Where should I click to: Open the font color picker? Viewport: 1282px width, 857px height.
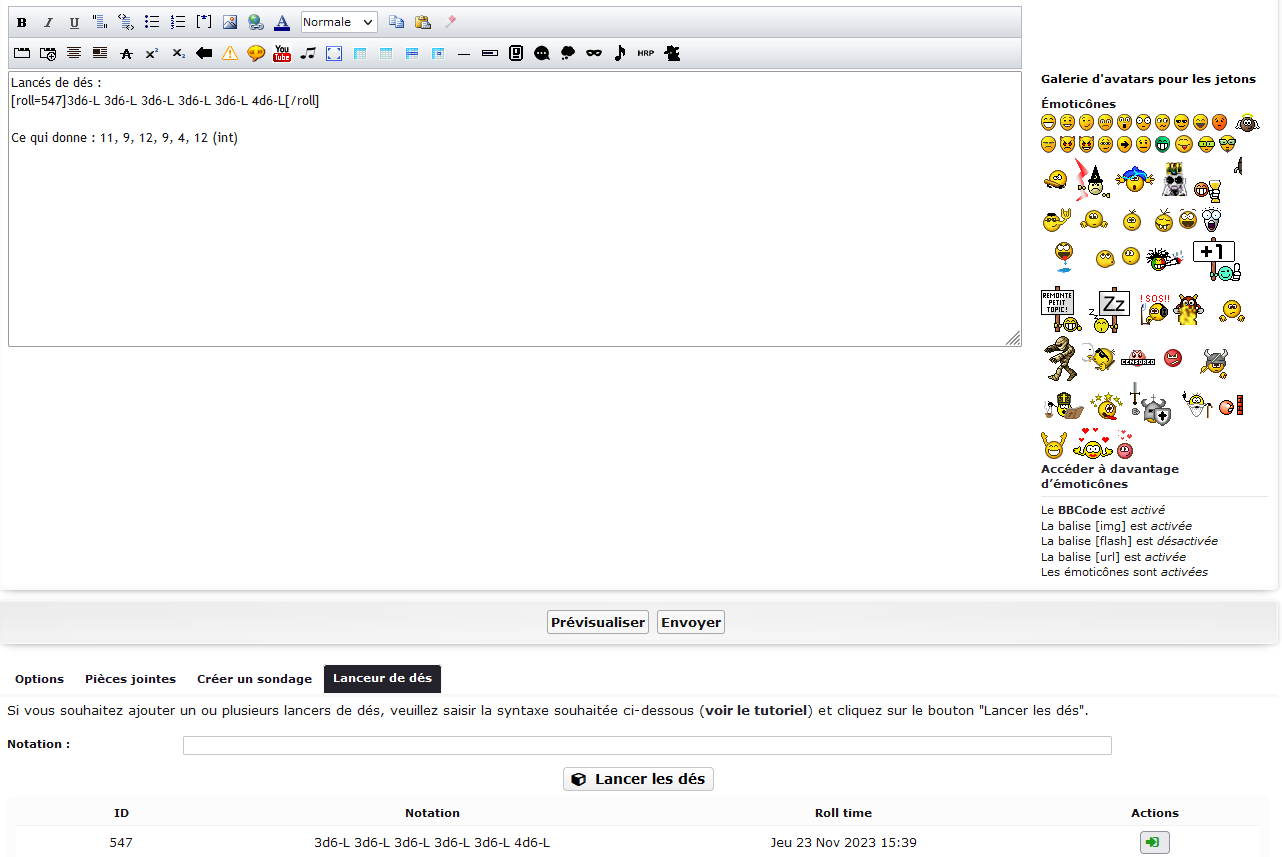point(282,22)
